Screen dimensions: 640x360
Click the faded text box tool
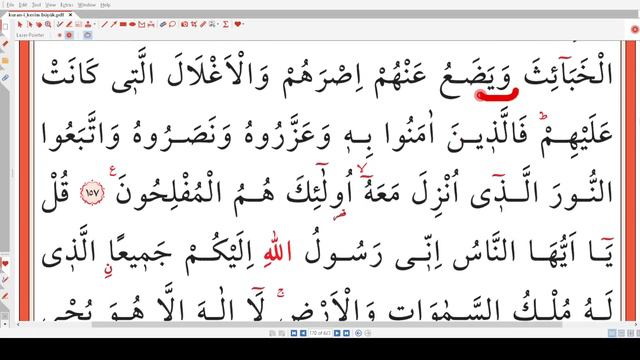78,25
